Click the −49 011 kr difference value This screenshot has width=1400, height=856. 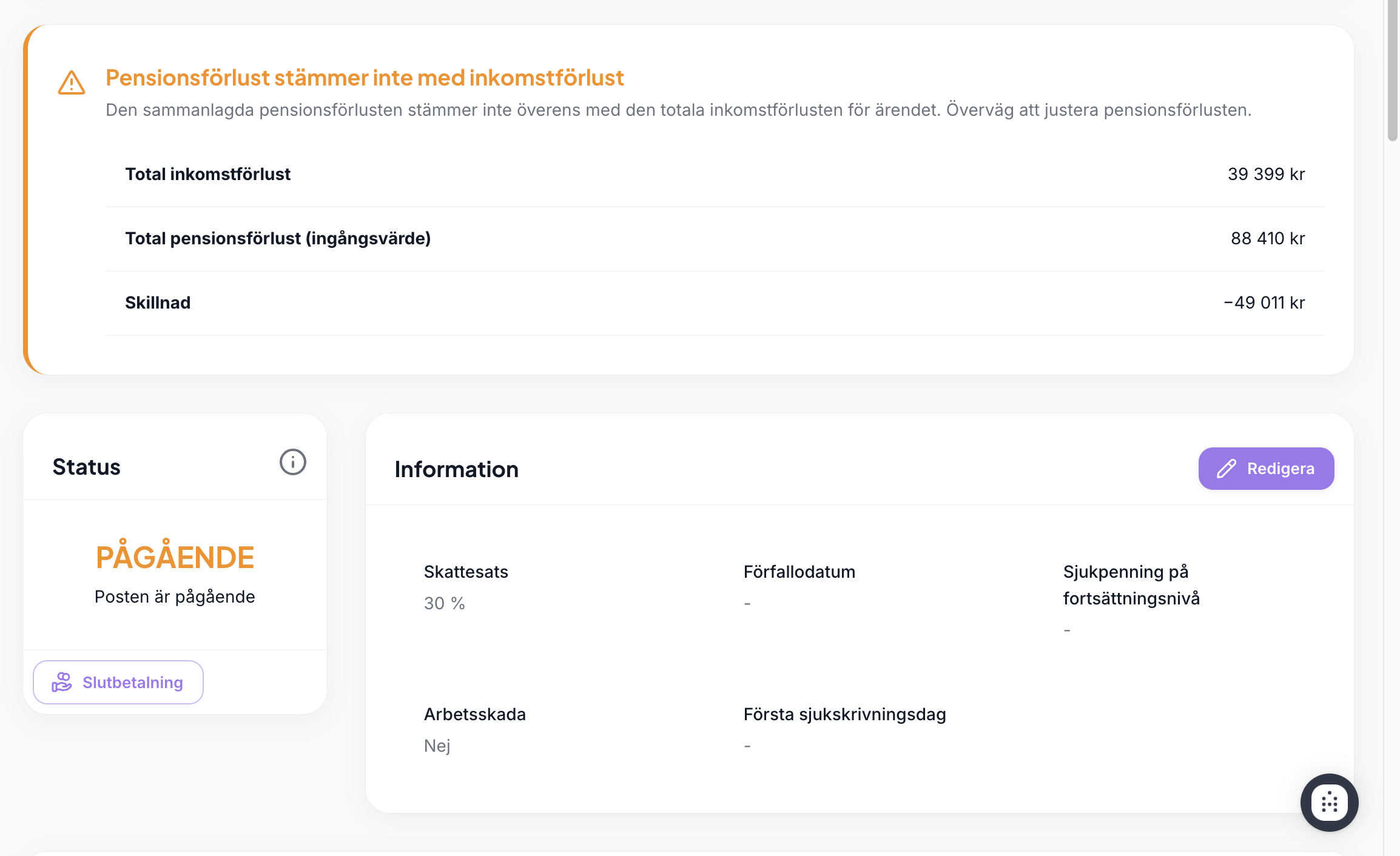pyautogui.click(x=1264, y=303)
